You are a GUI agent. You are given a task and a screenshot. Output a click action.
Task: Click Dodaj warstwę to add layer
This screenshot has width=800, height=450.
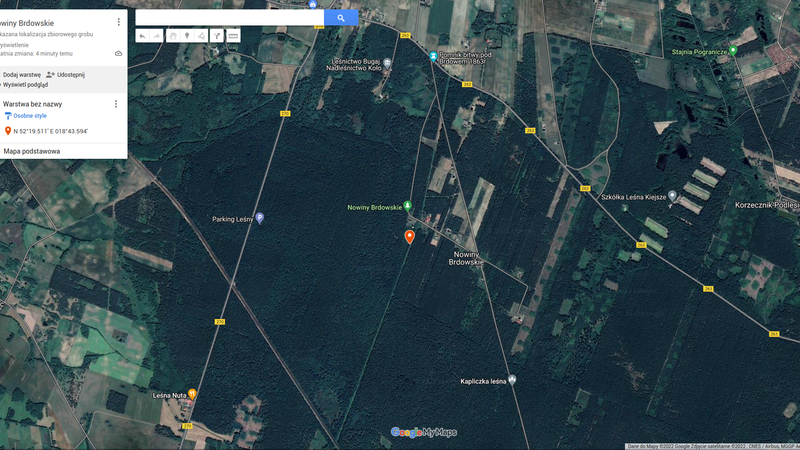click(x=22, y=74)
